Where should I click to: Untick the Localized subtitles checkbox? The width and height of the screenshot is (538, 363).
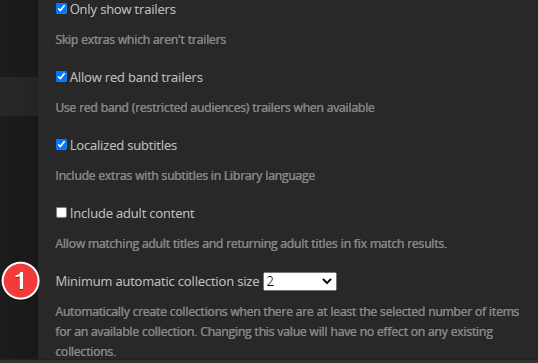(61, 144)
